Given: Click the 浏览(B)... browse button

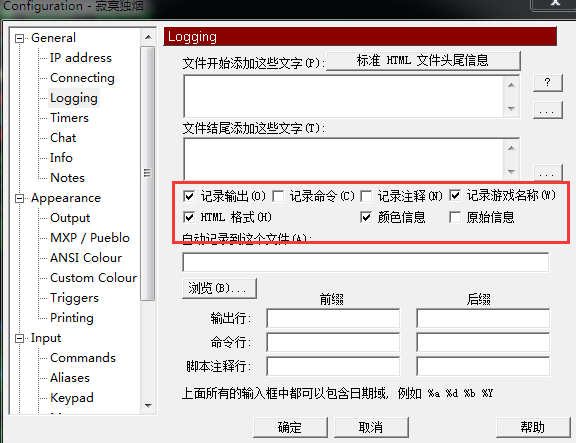Looking at the screenshot, I should [219, 288].
